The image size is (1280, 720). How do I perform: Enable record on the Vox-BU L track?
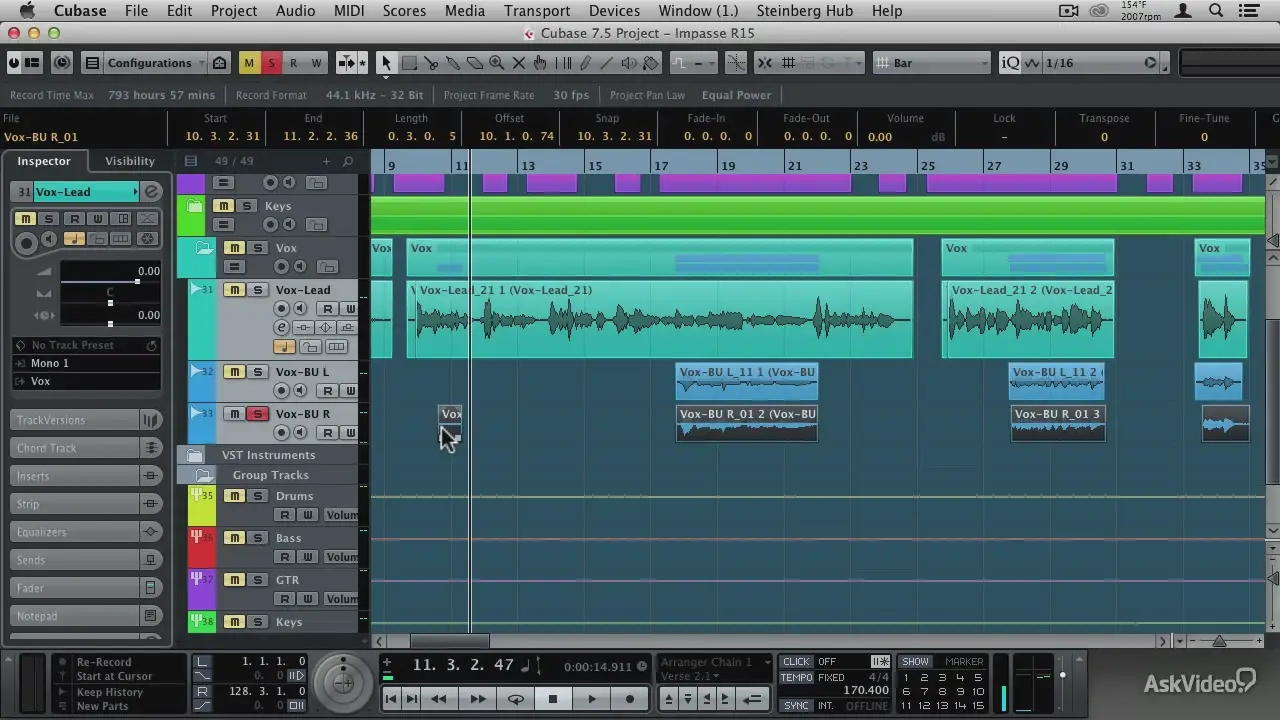[x=282, y=391]
